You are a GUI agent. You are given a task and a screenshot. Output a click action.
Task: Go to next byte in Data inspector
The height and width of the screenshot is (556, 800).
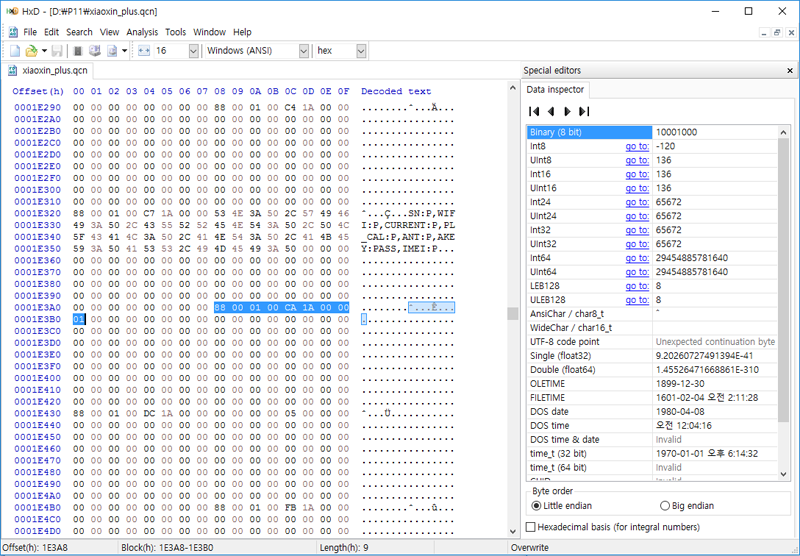[567, 111]
